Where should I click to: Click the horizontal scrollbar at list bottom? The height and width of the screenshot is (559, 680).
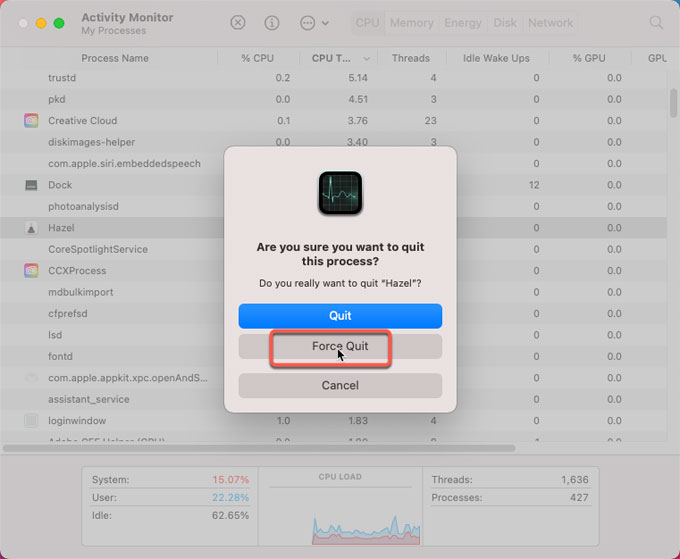pyautogui.click(x=259, y=448)
